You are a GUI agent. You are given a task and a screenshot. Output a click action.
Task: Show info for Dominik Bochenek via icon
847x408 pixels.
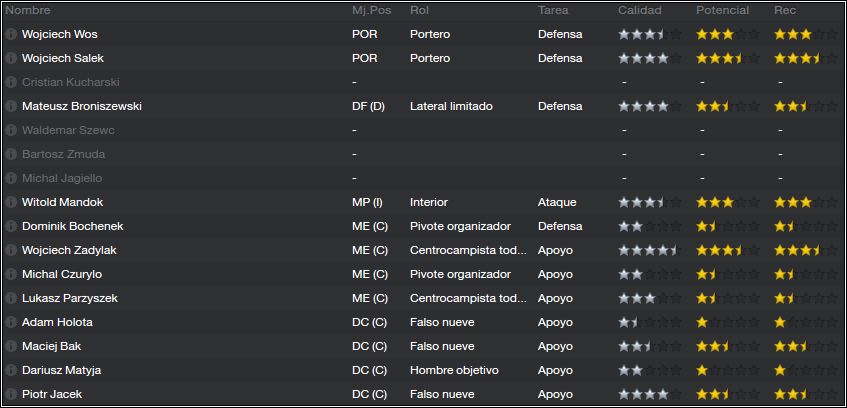point(11,226)
